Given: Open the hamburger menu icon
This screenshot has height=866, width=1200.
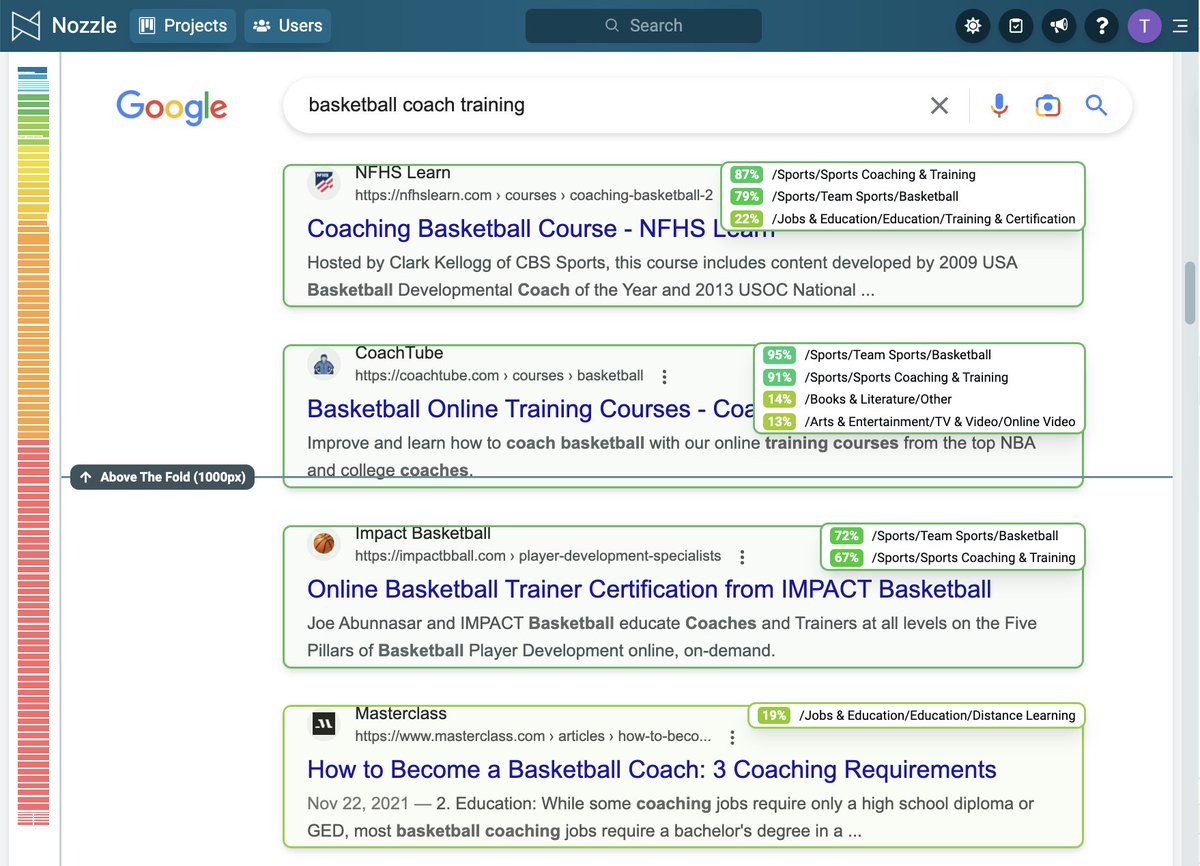Looking at the screenshot, I should (x=1180, y=26).
